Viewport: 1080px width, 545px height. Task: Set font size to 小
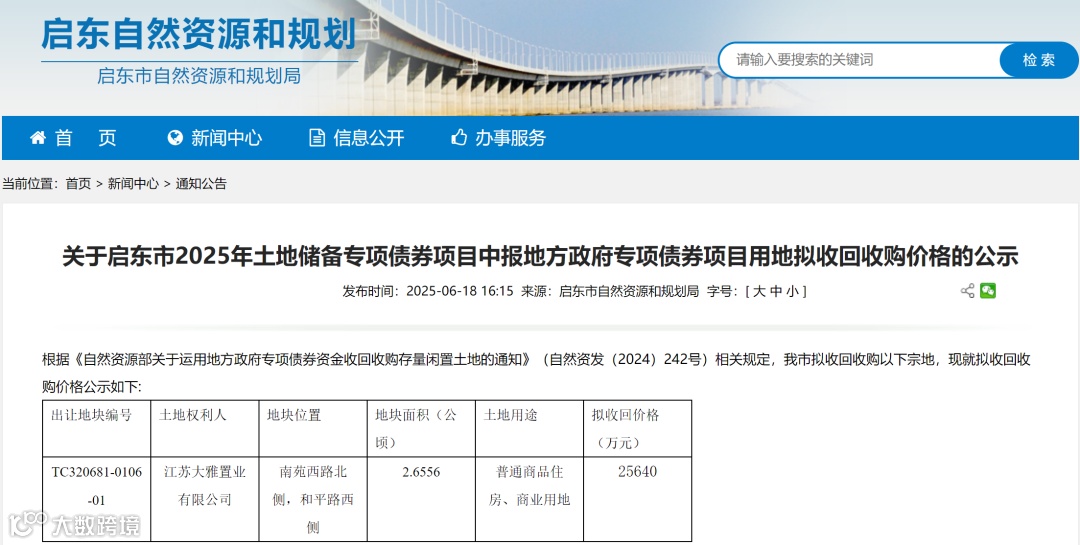[792, 291]
